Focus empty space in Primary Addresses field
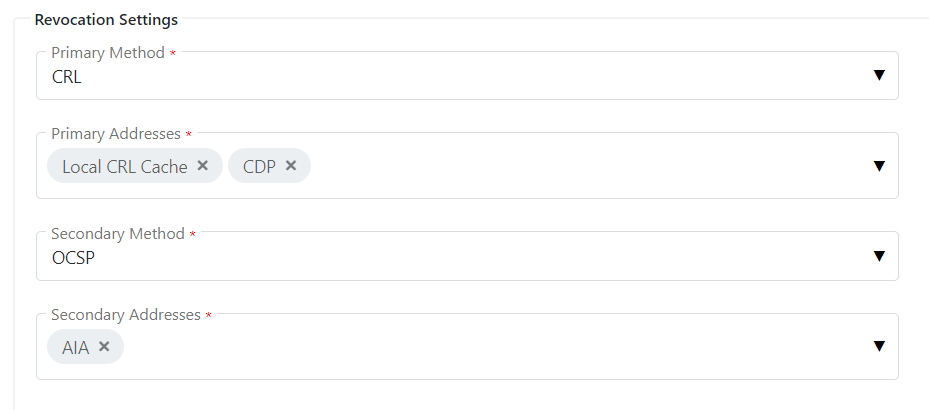Viewport: 929px width, 410px height. pos(580,167)
